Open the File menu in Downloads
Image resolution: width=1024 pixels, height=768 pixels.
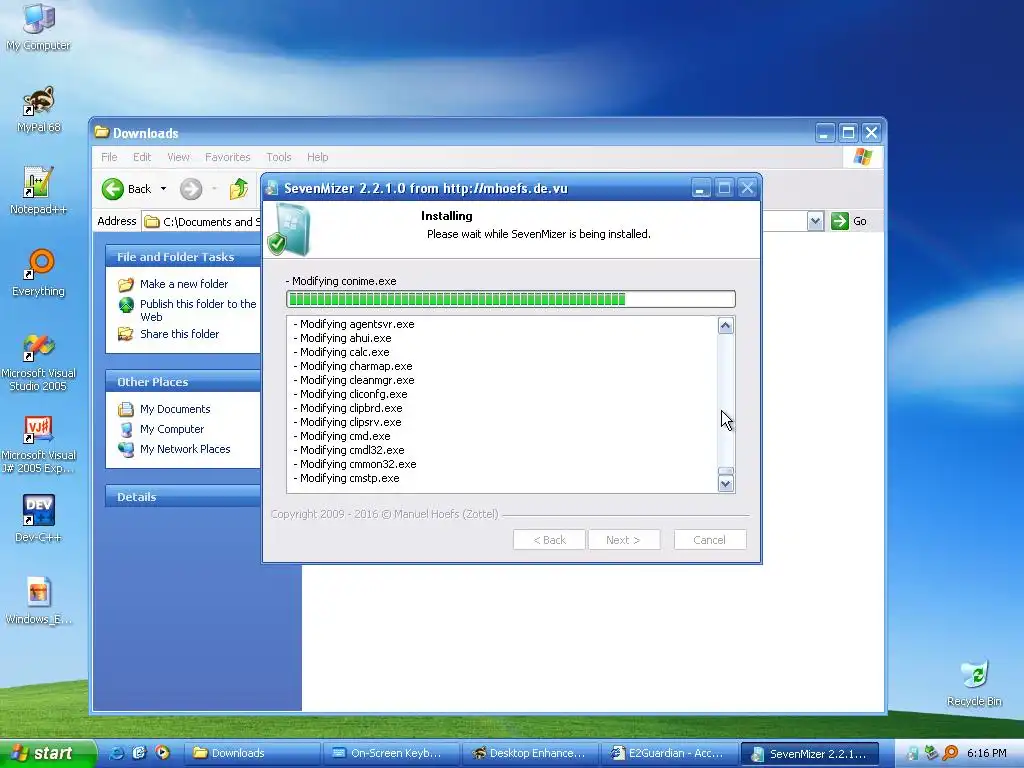coord(109,157)
